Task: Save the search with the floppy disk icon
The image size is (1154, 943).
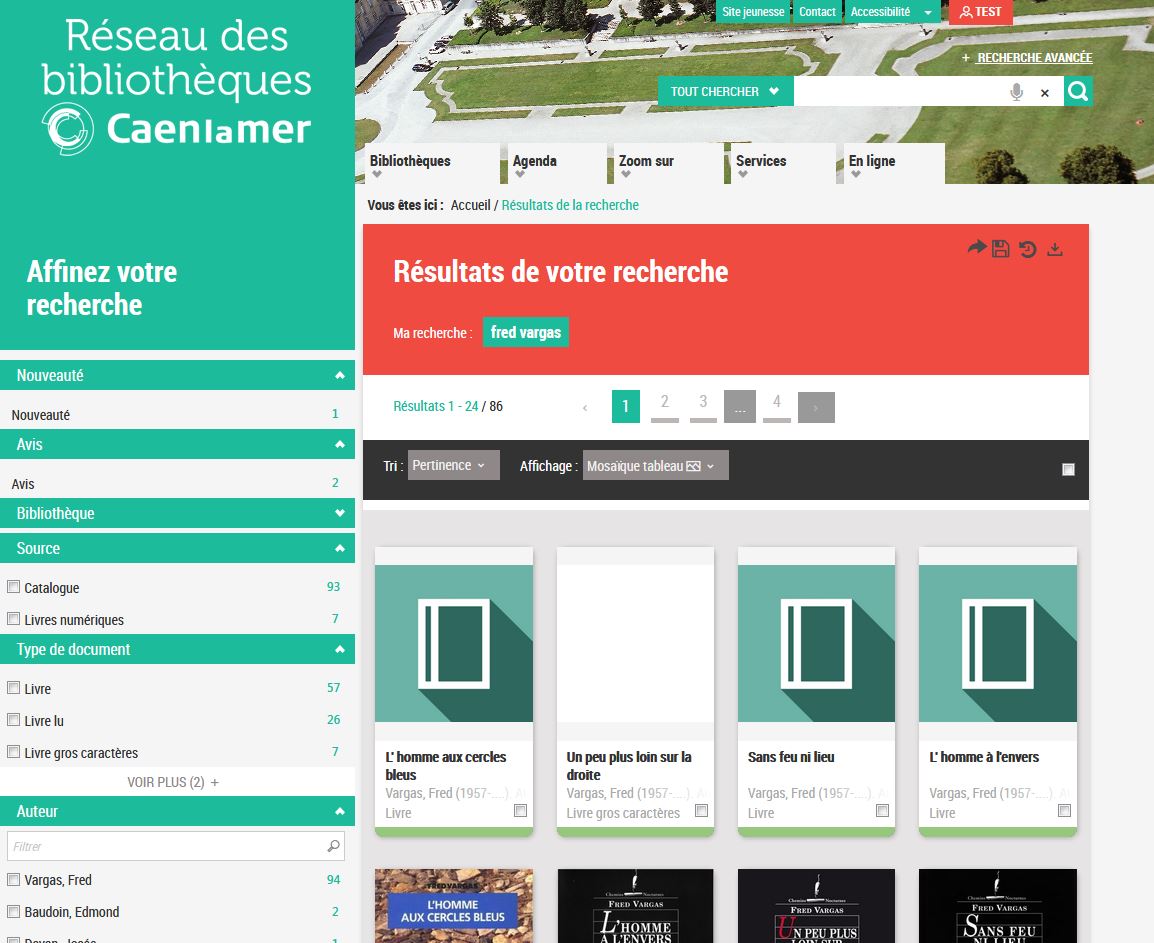Action: [x=1000, y=248]
